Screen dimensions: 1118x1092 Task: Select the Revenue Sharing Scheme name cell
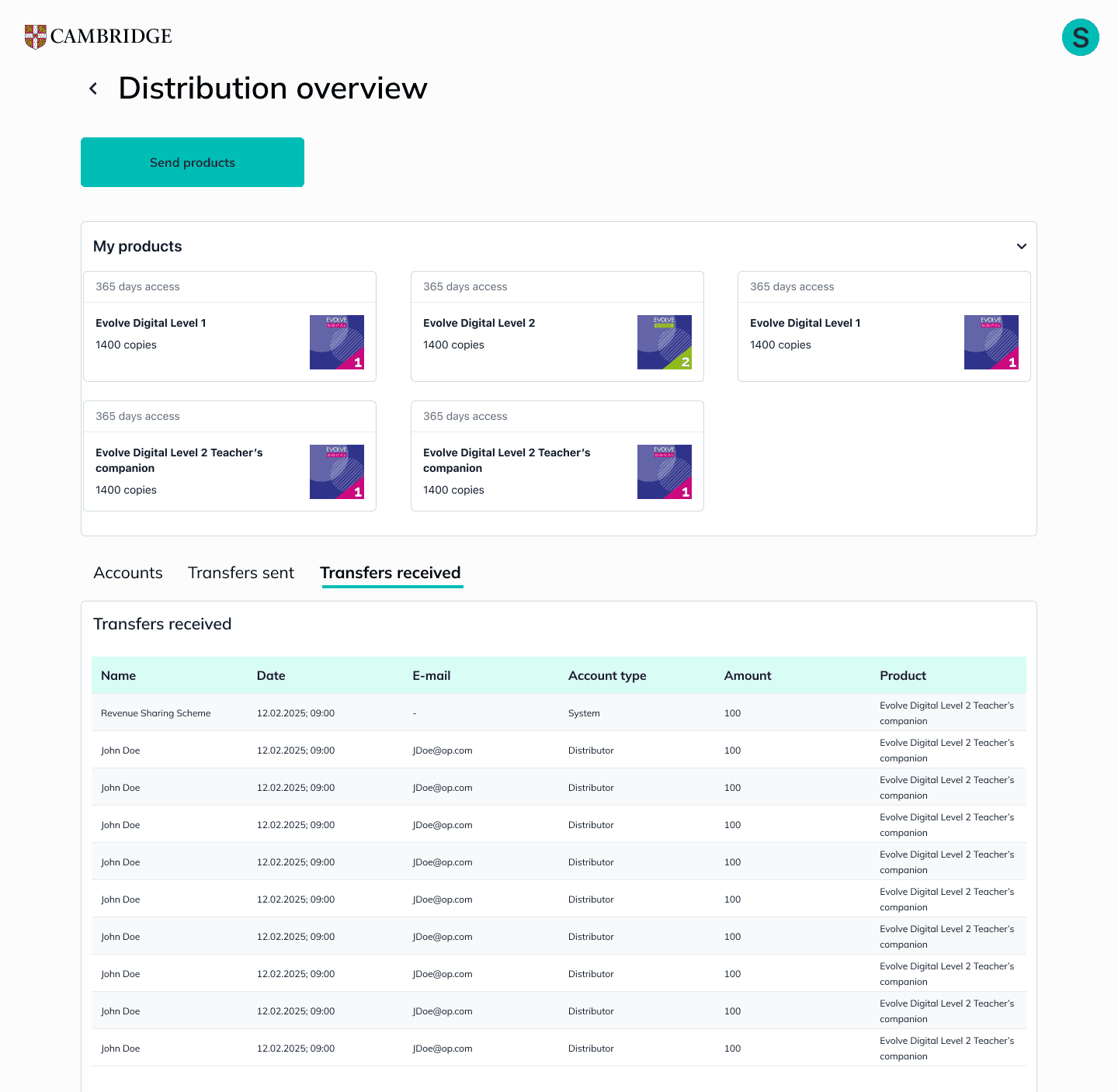156,713
